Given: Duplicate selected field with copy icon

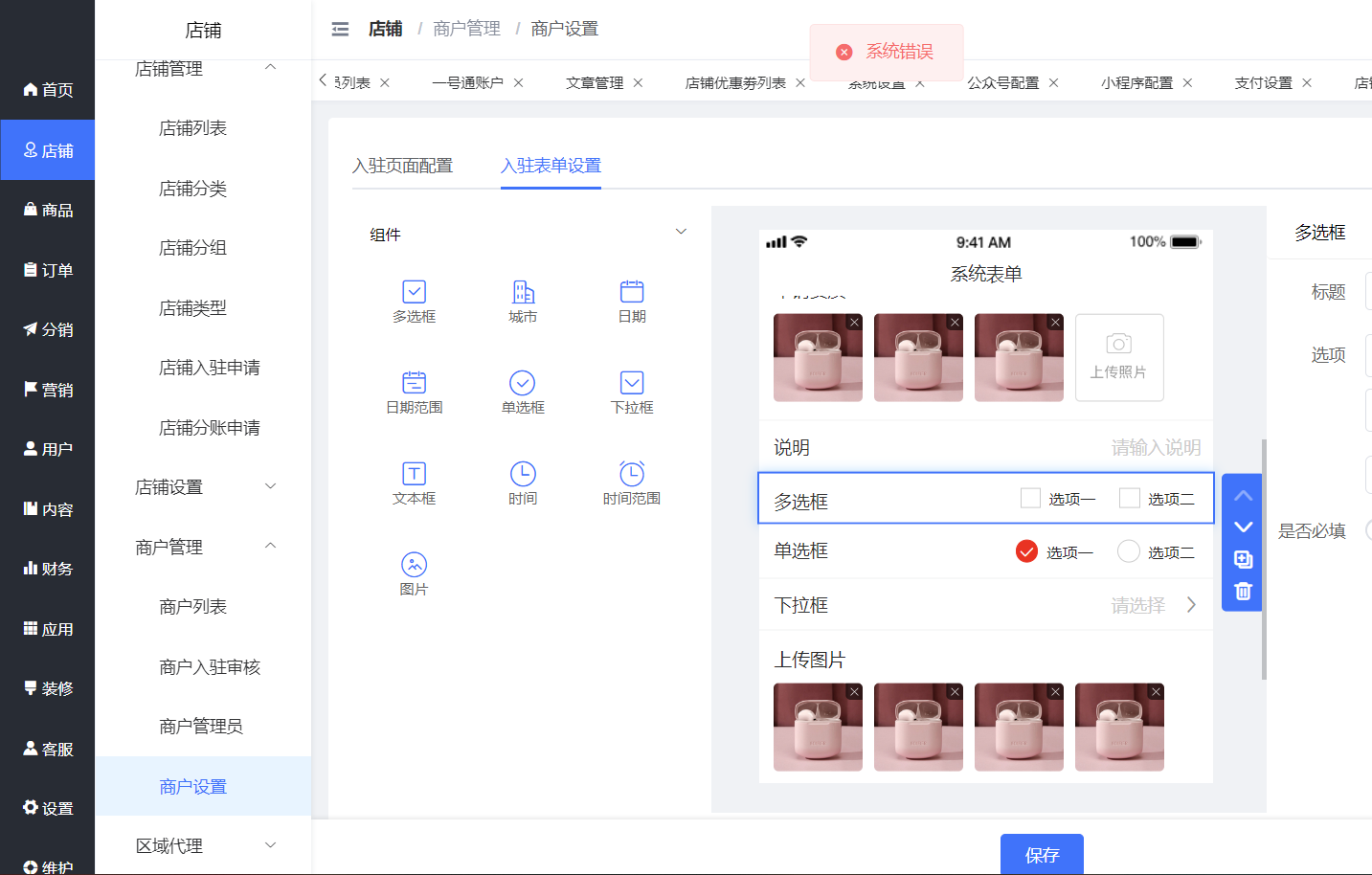Looking at the screenshot, I should point(1243,559).
